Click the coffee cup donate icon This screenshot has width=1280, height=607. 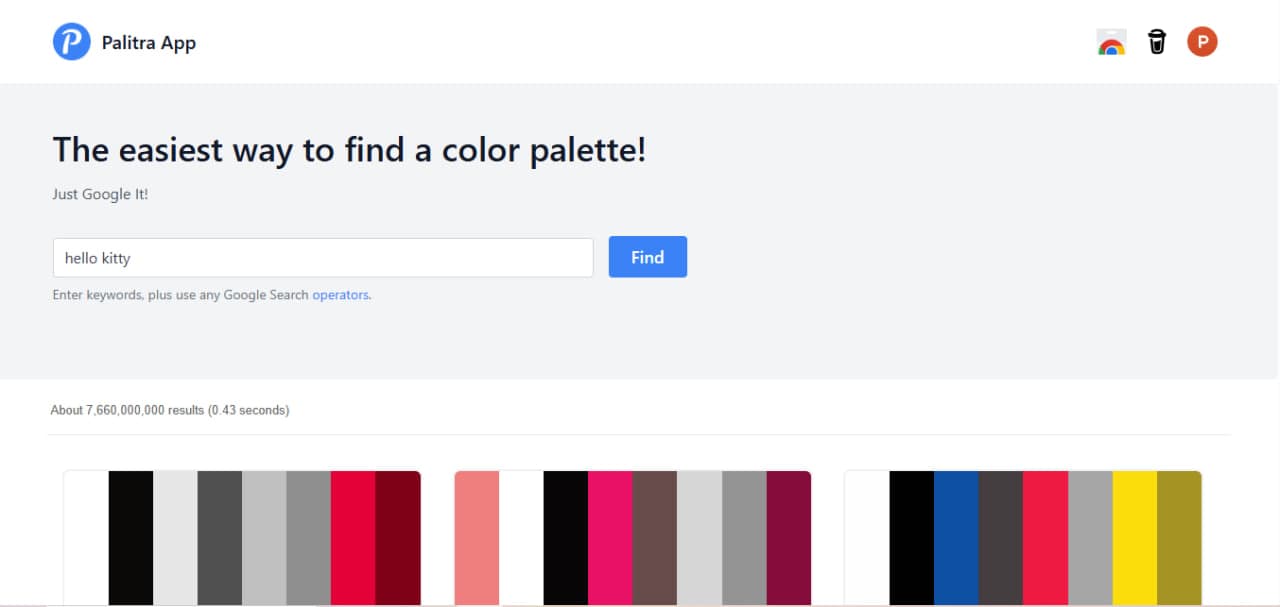(1157, 42)
